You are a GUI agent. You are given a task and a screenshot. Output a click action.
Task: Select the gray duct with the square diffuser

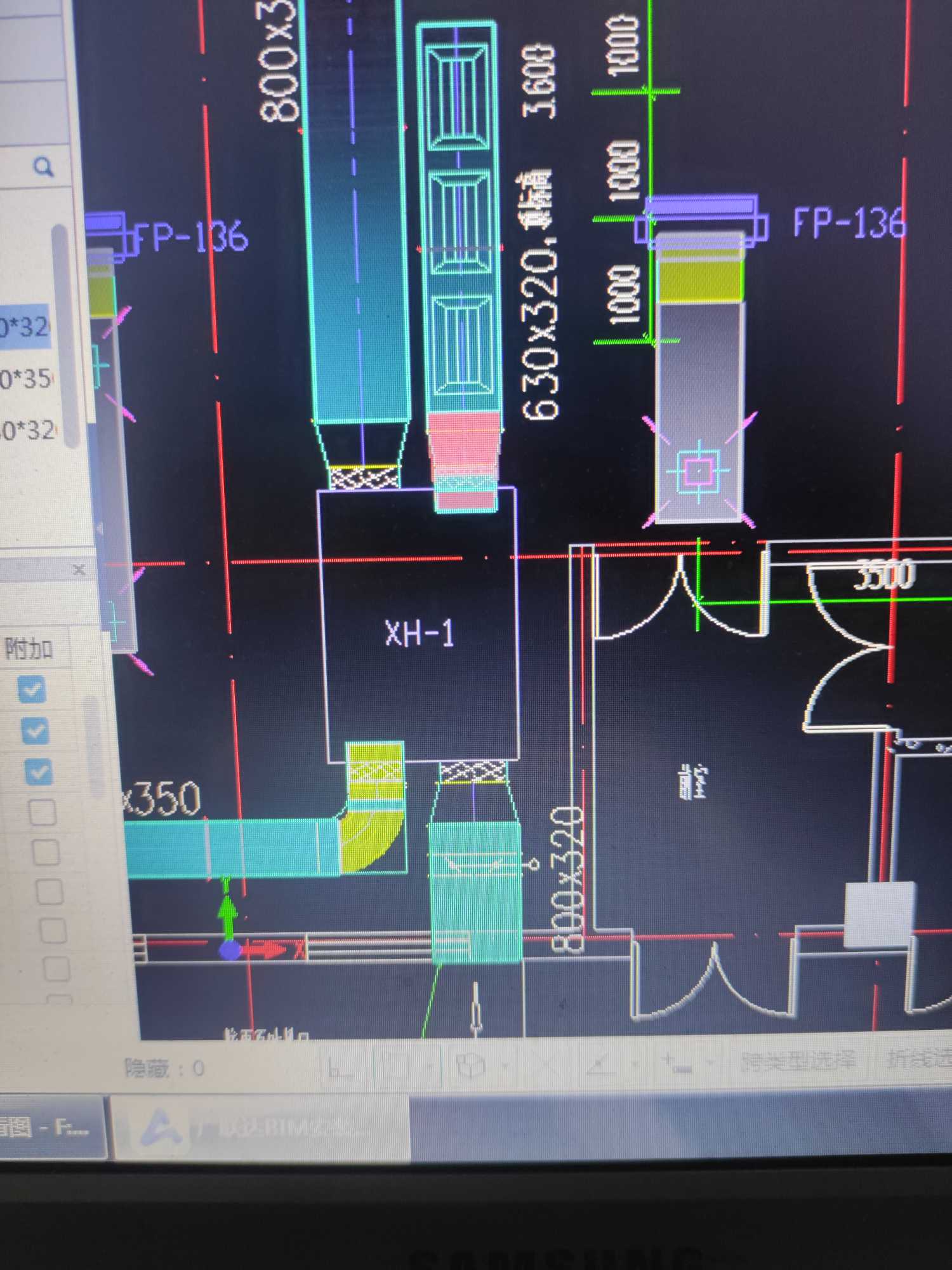click(x=701, y=413)
